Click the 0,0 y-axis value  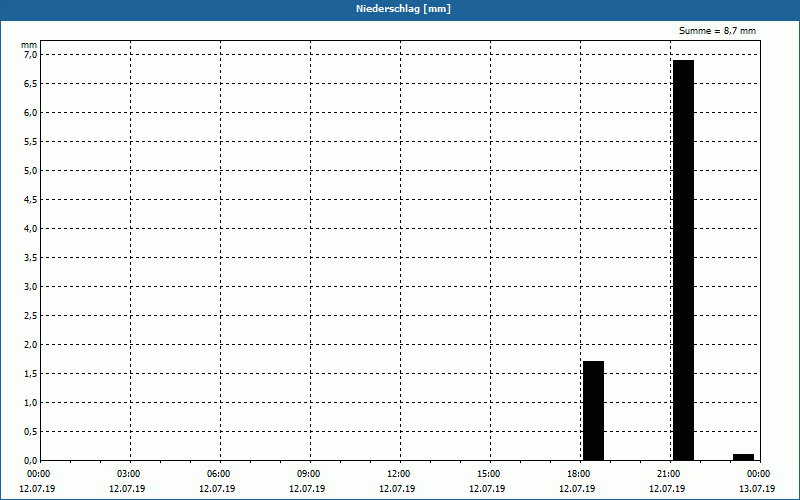point(31,461)
